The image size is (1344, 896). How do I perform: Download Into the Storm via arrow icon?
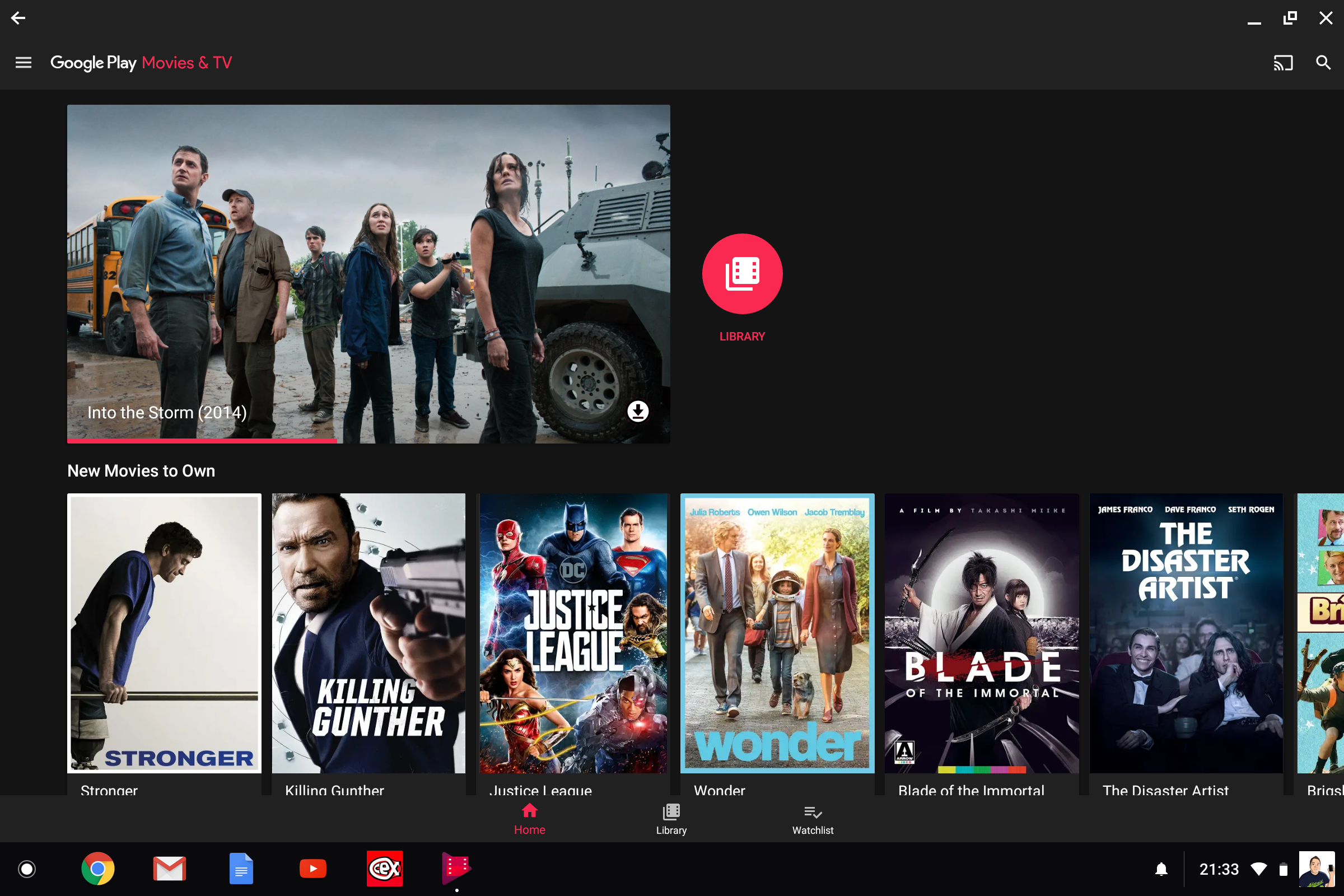tap(638, 411)
